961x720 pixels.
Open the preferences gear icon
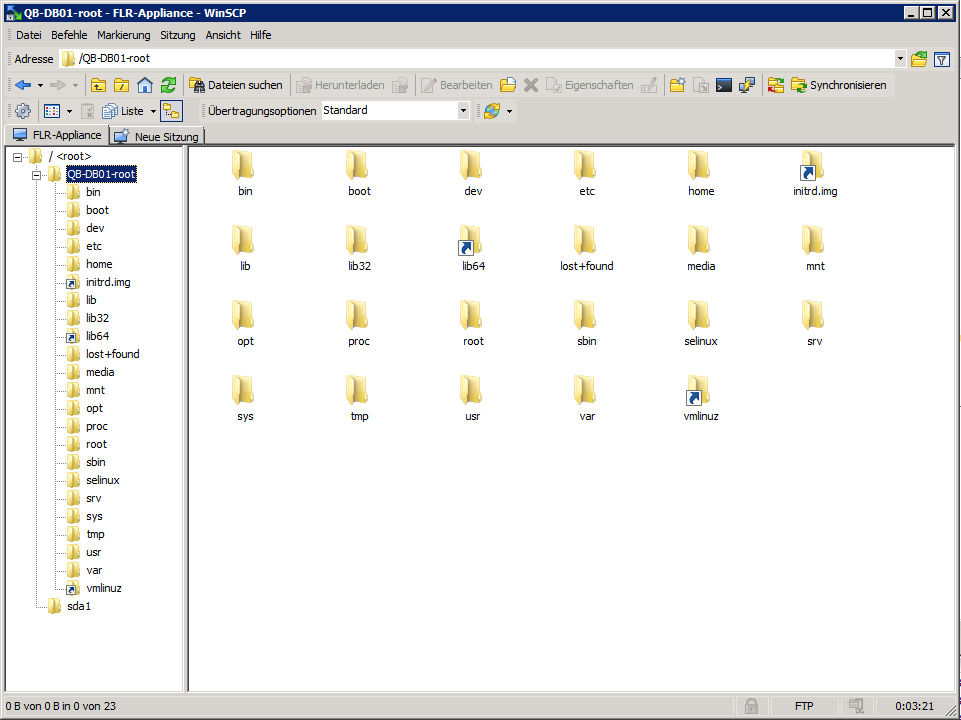point(23,111)
